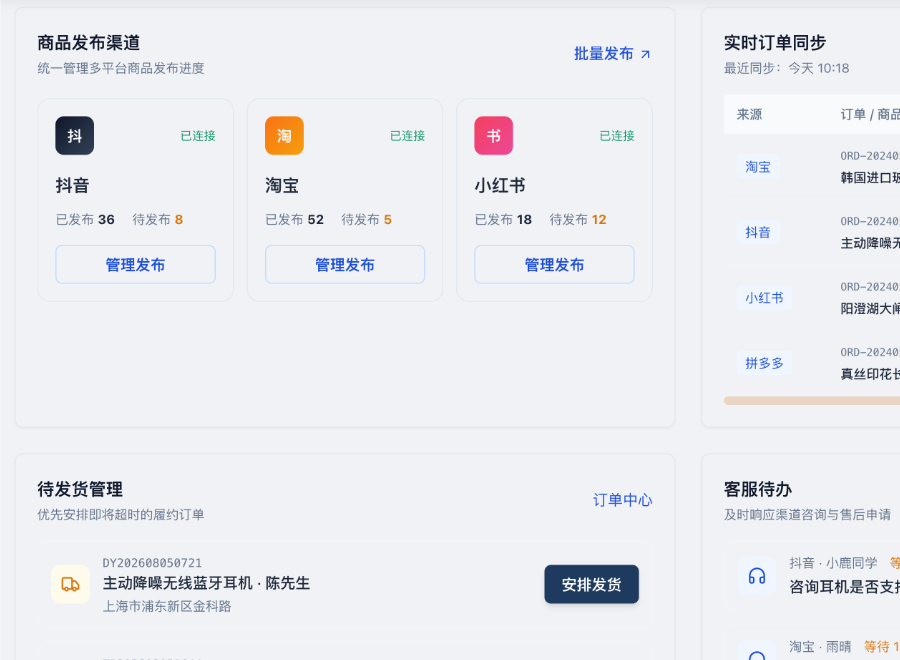
Task: Click the 小红书 source tag in the order sync table
Action: point(764,298)
